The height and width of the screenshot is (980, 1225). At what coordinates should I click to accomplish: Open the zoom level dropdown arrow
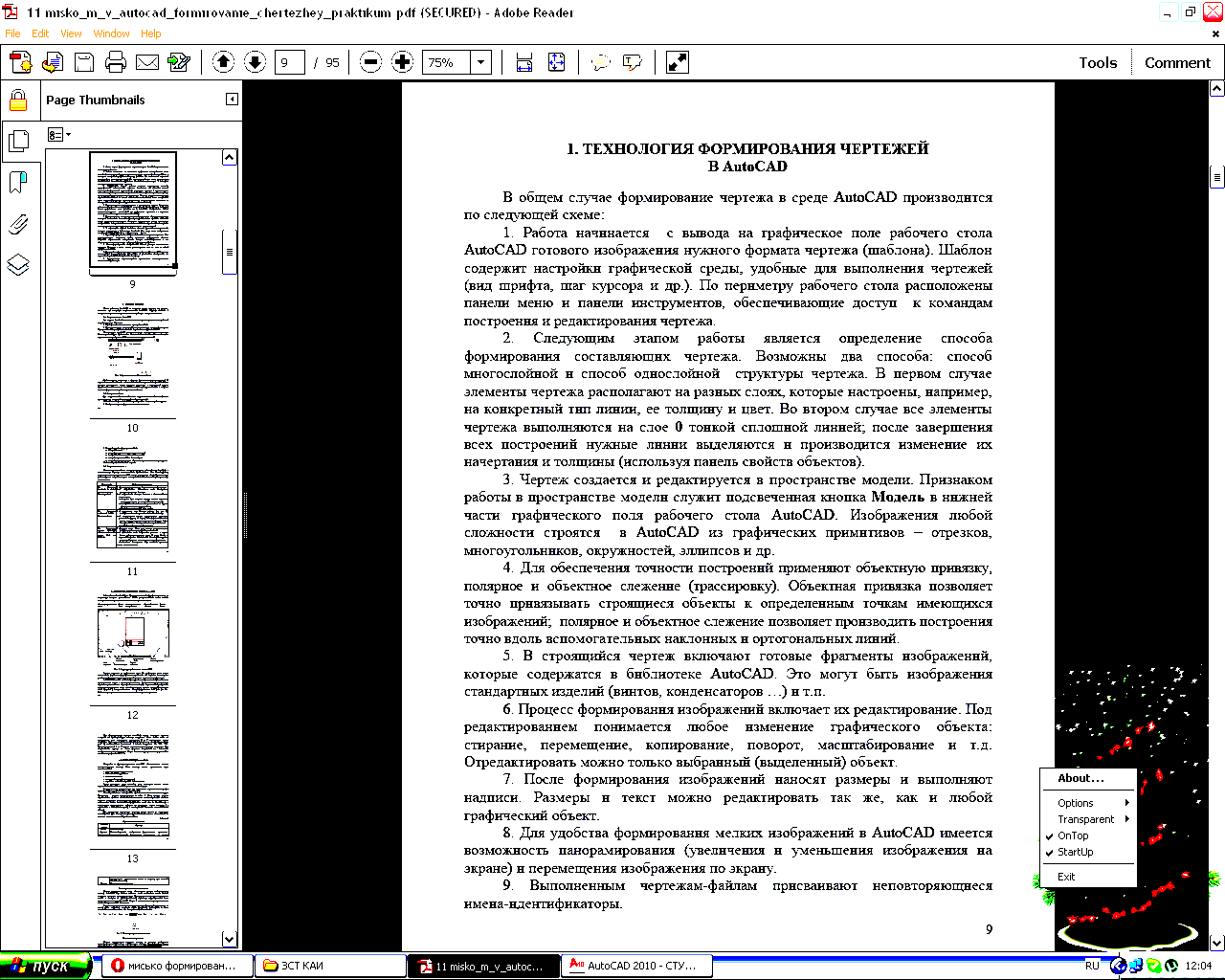[481, 62]
